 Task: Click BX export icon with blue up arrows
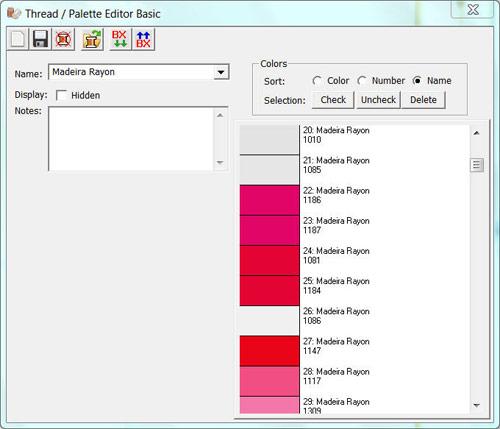pos(143,39)
